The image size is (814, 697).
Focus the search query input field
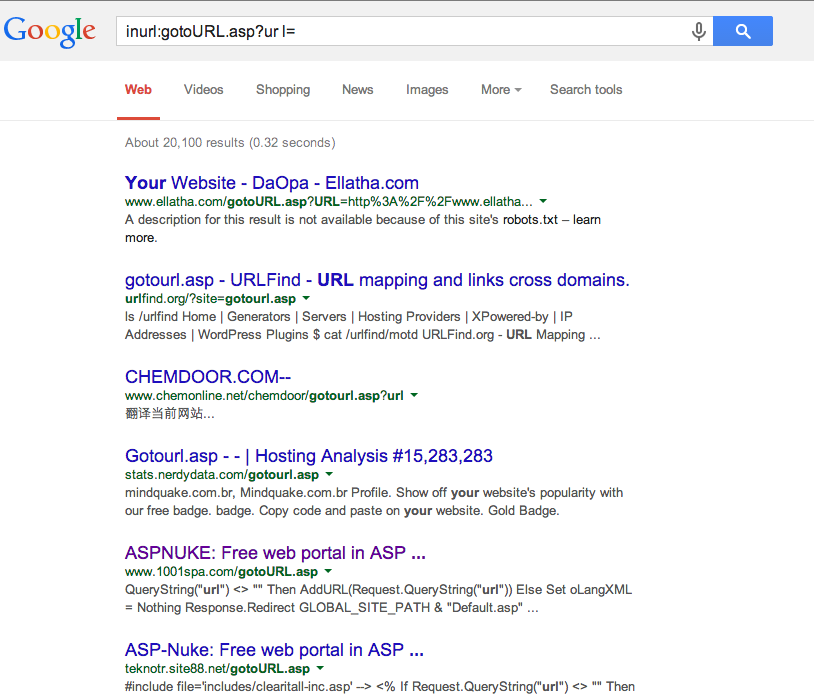click(x=402, y=32)
